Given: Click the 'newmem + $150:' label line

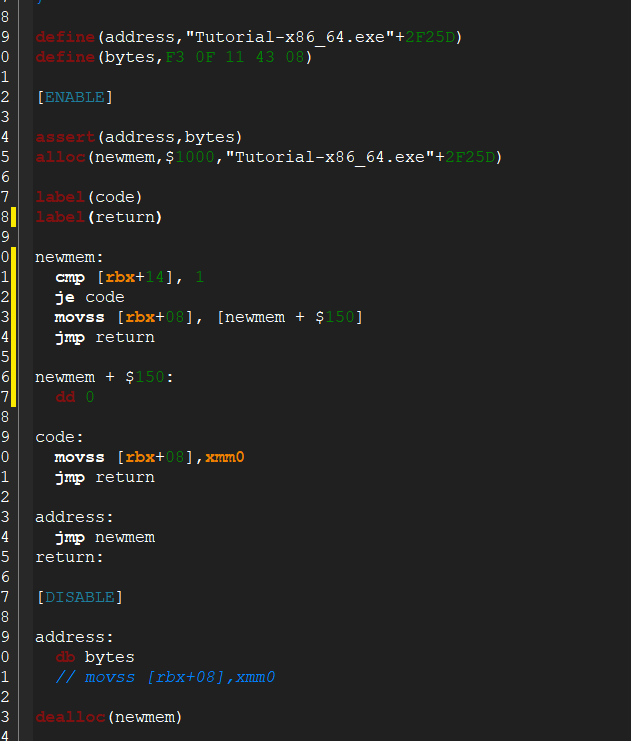Looking at the screenshot, I should (x=104, y=377).
